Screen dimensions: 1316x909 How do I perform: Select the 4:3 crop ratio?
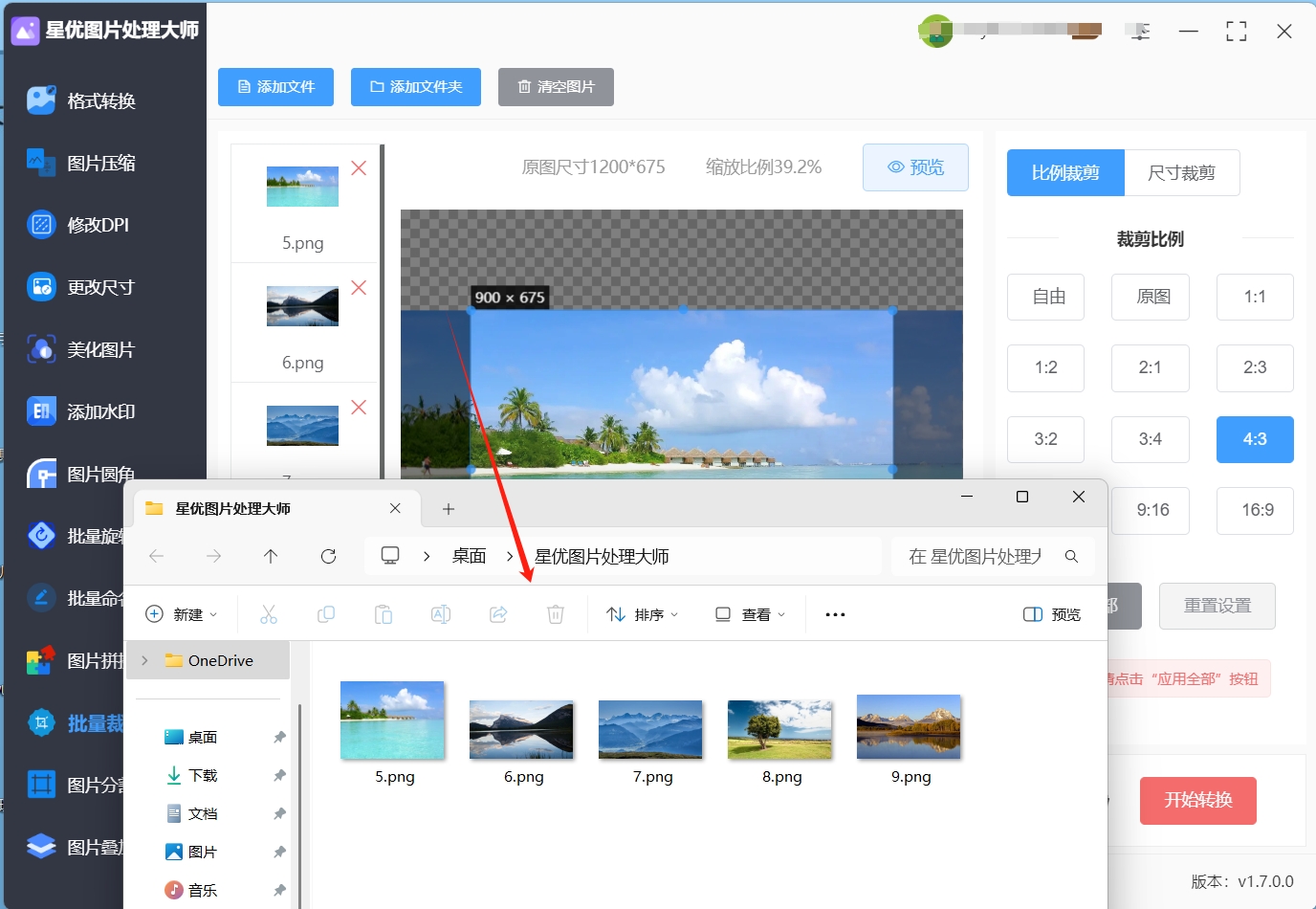tap(1255, 440)
